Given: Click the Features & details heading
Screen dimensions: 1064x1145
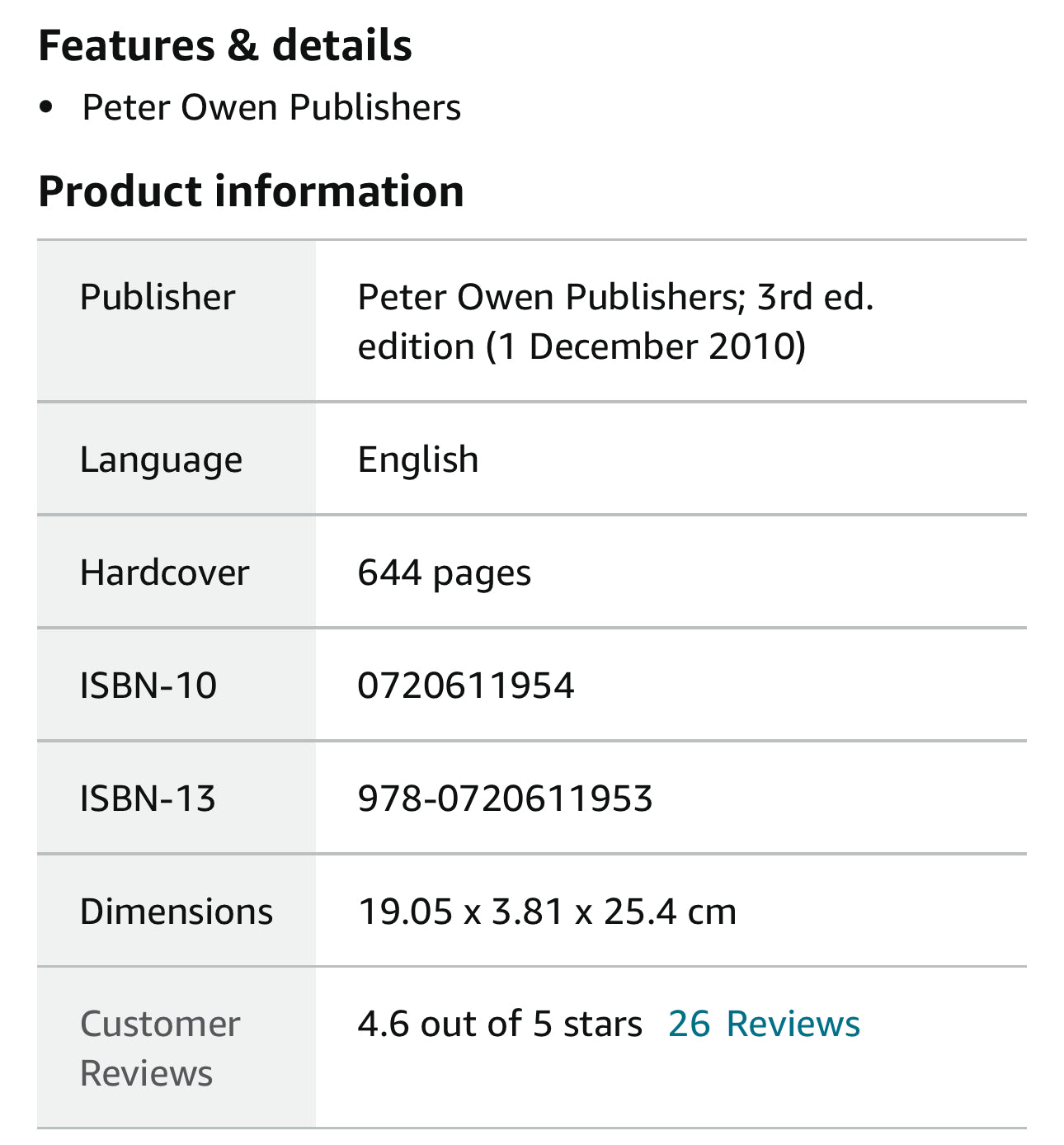Looking at the screenshot, I should pos(225,45).
